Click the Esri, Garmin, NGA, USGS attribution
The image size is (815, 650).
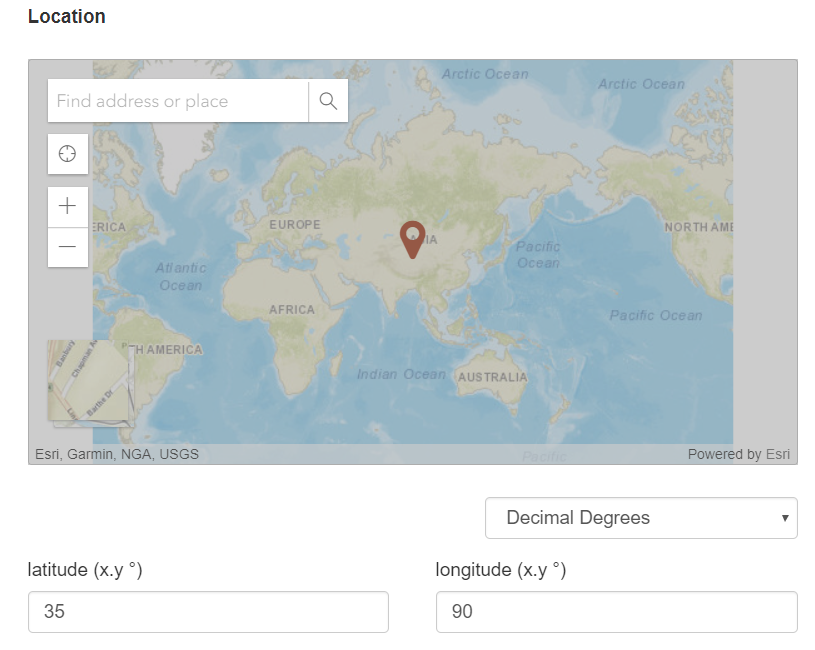[x=117, y=454]
